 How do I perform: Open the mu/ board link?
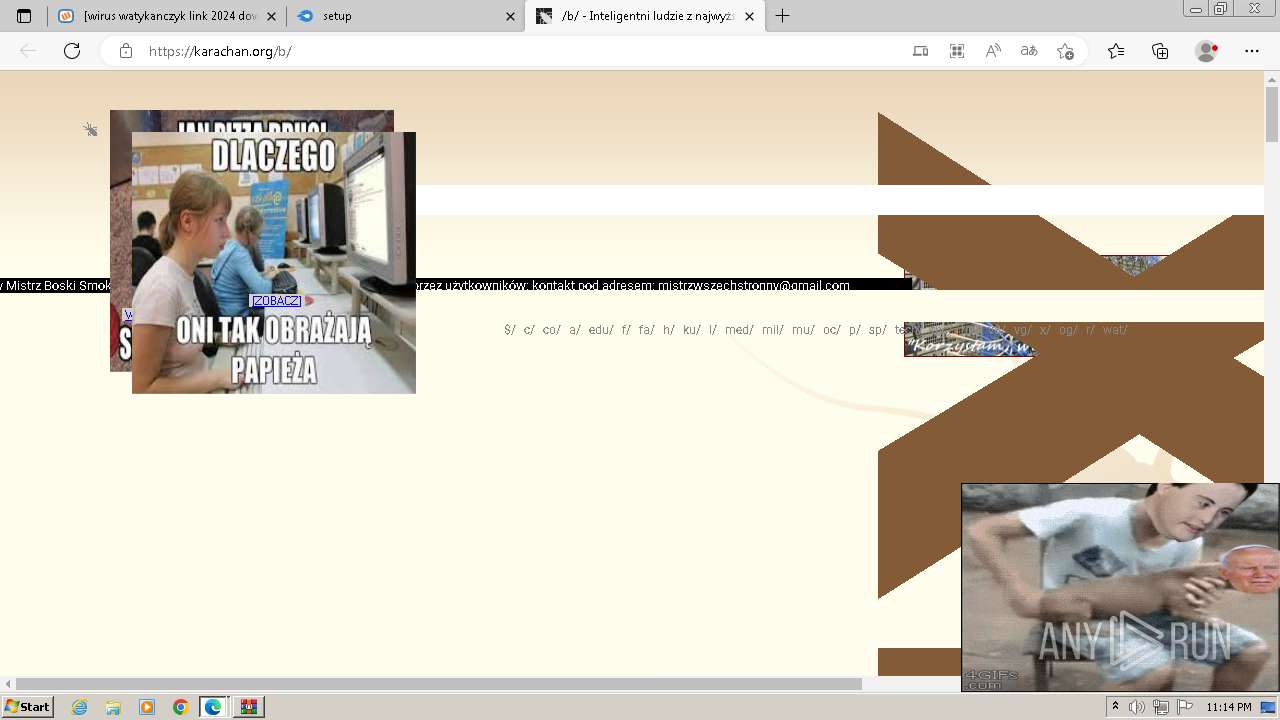[x=803, y=330]
